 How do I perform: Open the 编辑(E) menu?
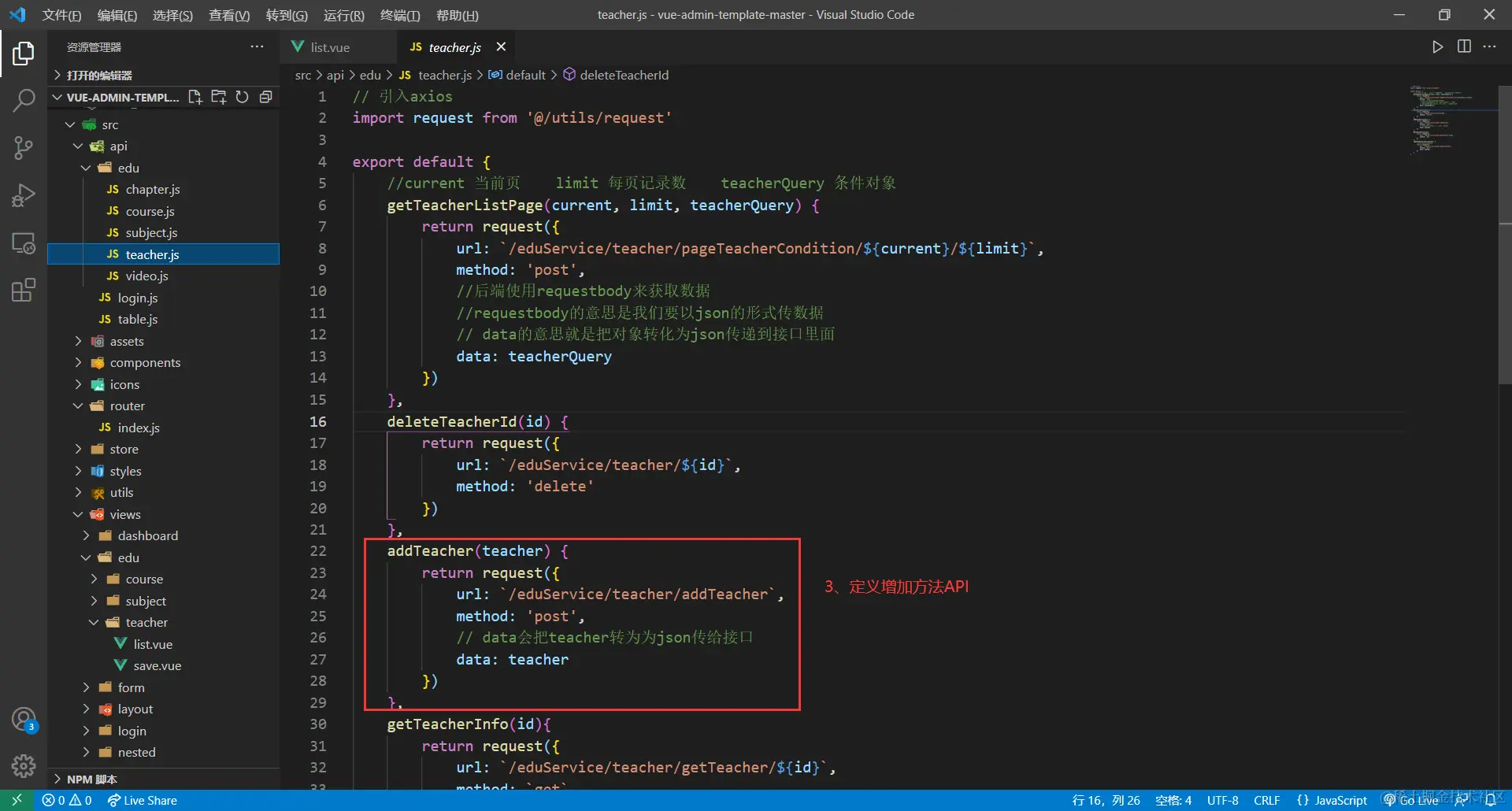117,15
